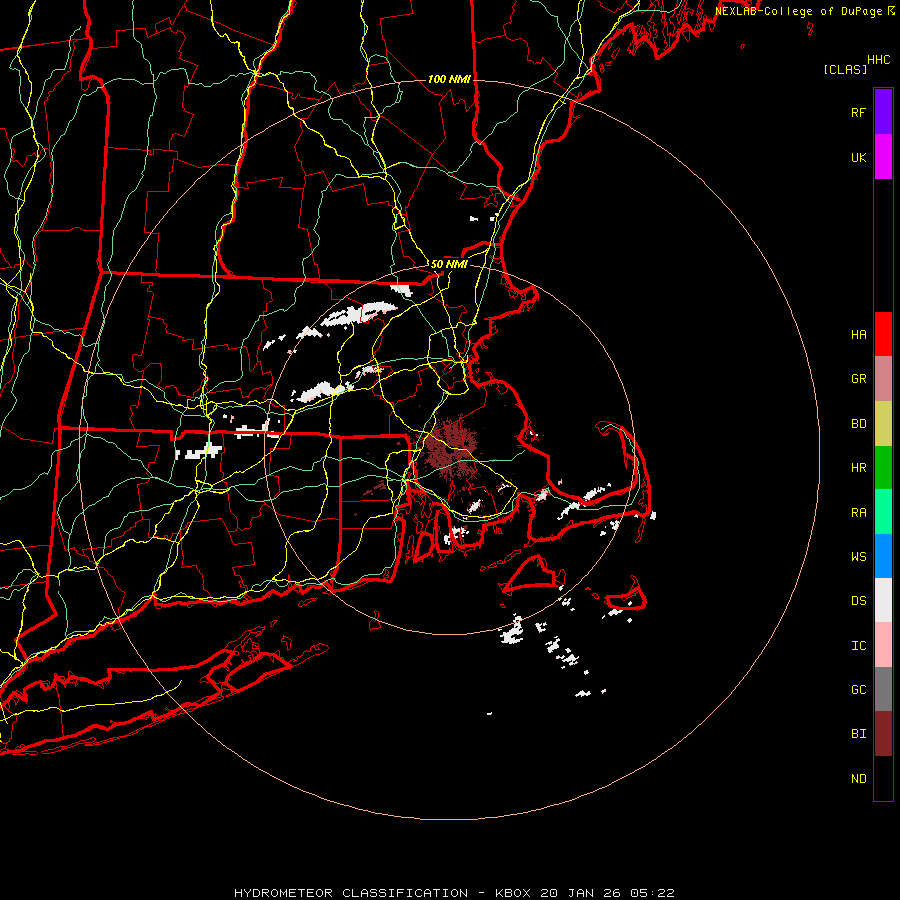Click the 50 NMI range ring label
Image resolution: width=900 pixels, height=900 pixels.
pos(449,265)
